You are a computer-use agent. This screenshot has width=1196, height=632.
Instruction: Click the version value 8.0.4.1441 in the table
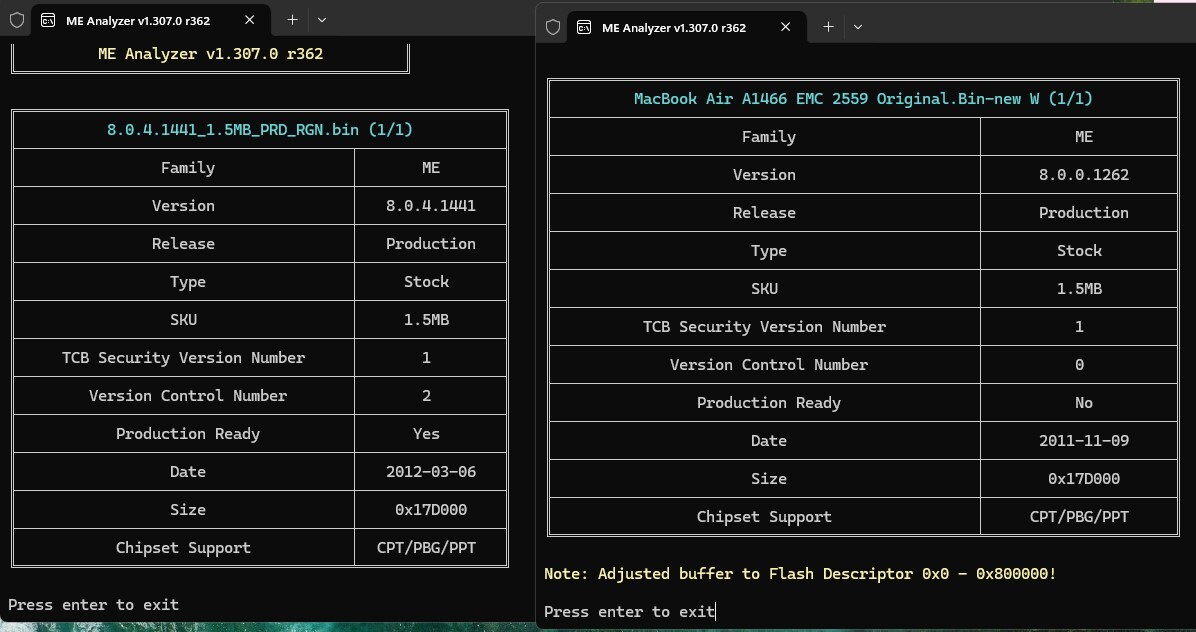[431, 206]
